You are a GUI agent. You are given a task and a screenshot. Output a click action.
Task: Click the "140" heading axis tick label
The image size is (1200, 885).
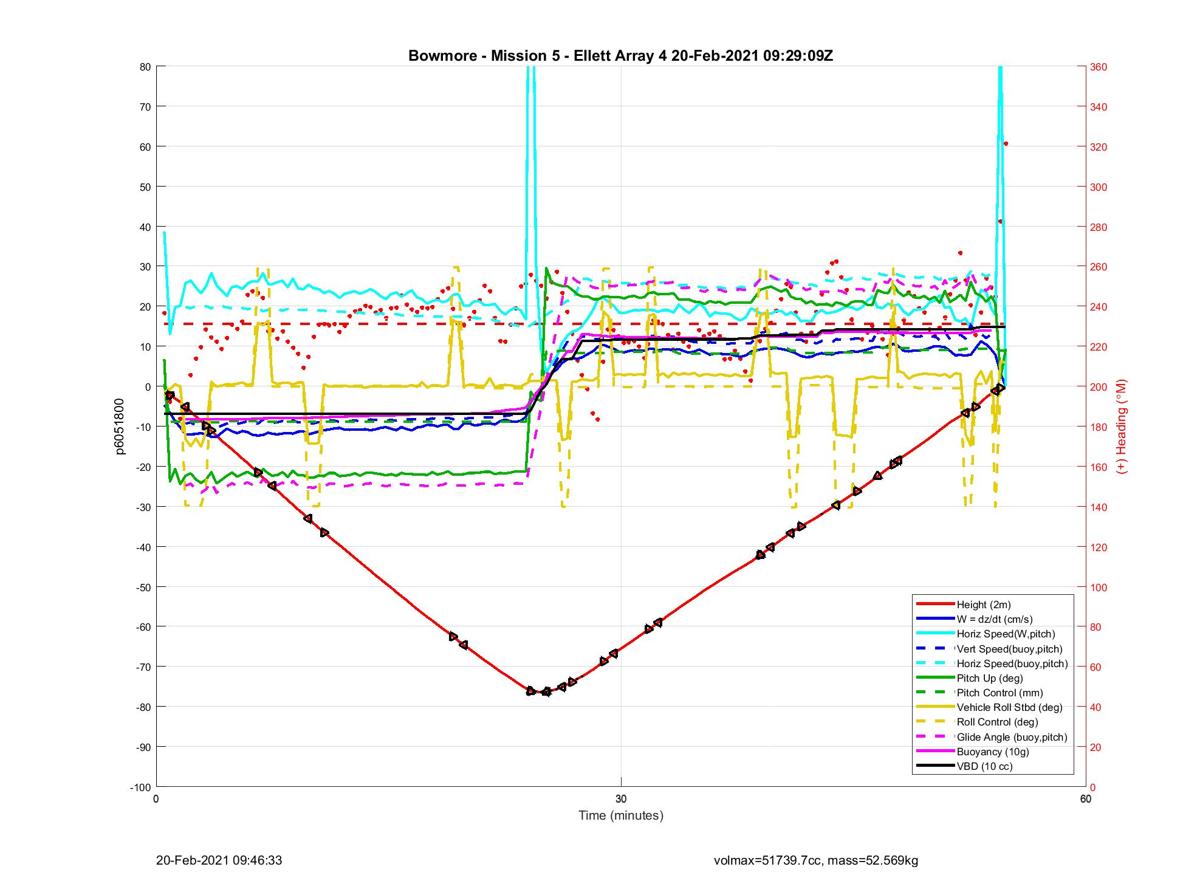point(1100,507)
